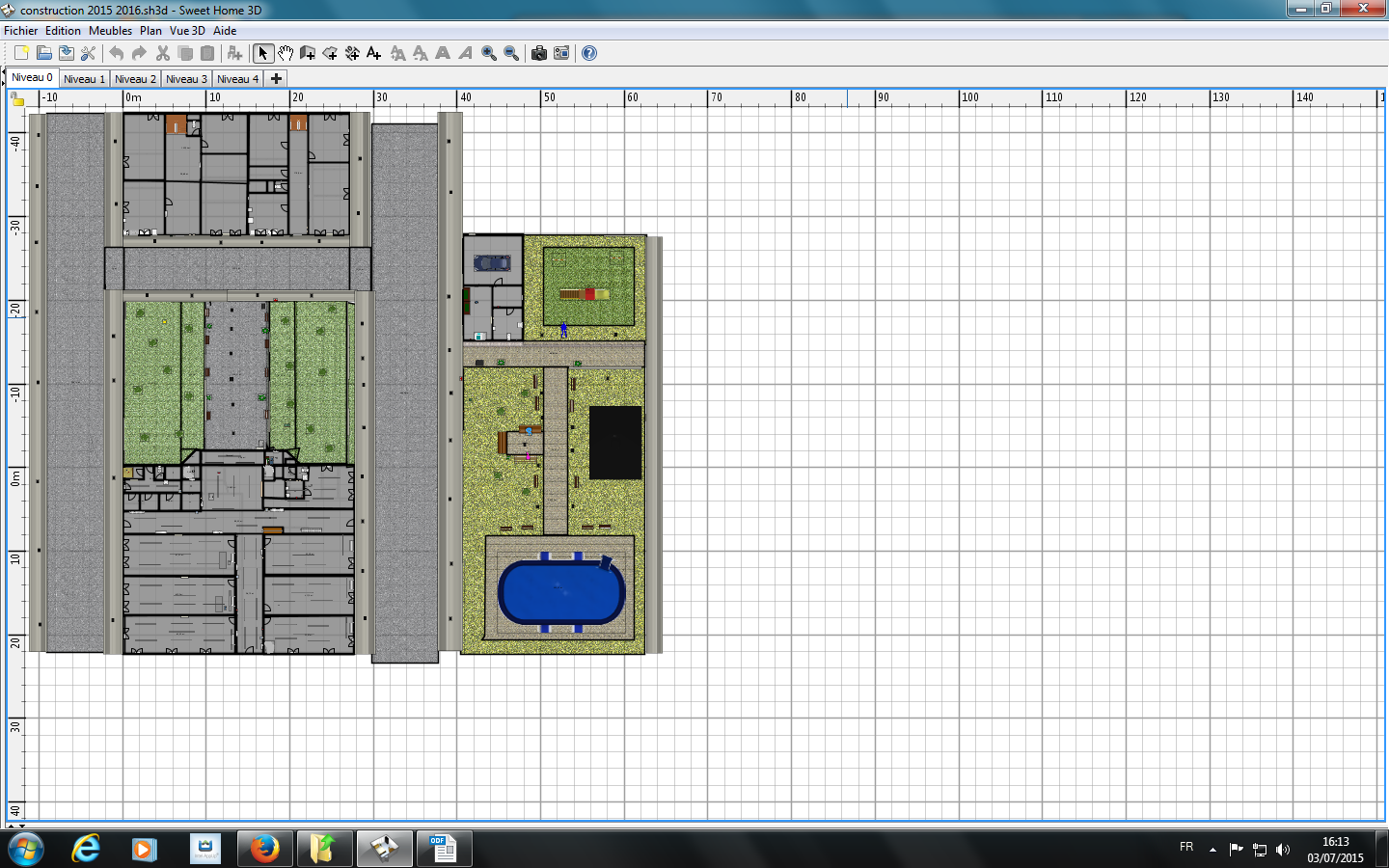
Task: Switch to Niveau 2 level tab
Action: coord(135,79)
